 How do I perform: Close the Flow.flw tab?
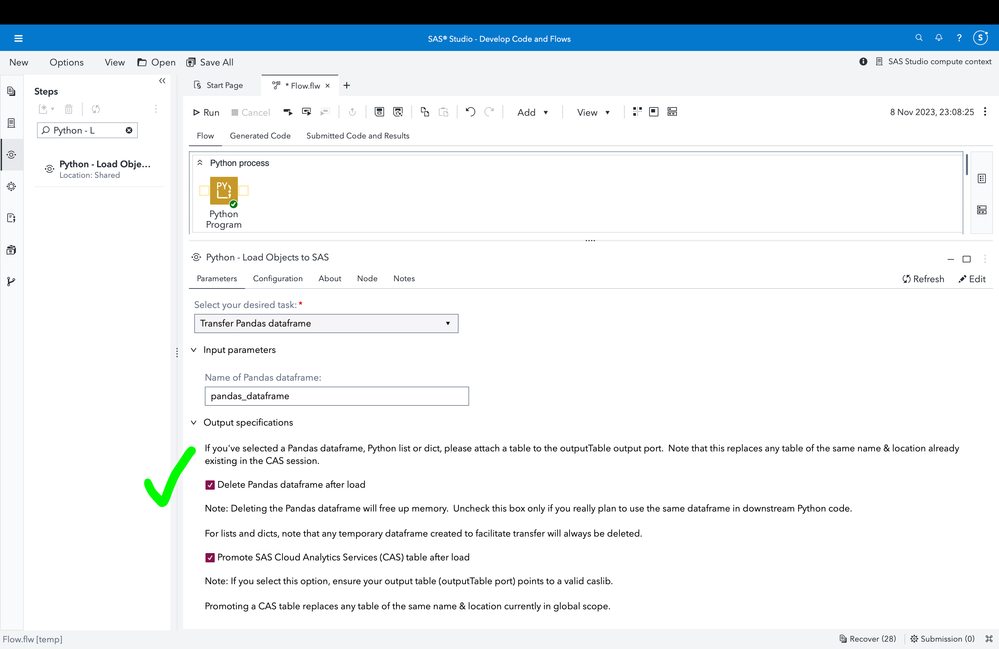327,85
